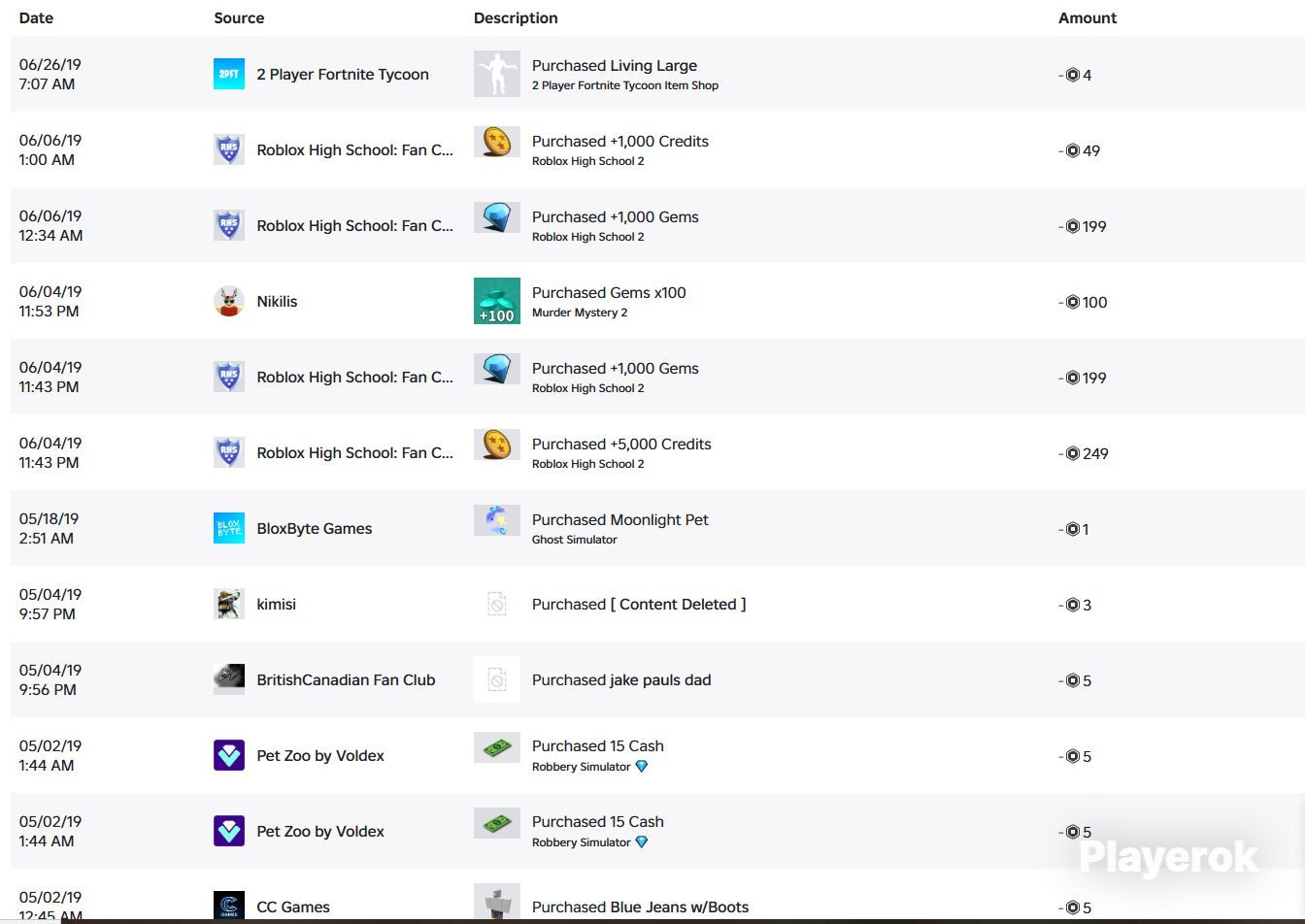Open the 2 Player Fortnite Tycoon source link
Image resolution: width=1305 pixels, height=924 pixels.
coord(343,74)
